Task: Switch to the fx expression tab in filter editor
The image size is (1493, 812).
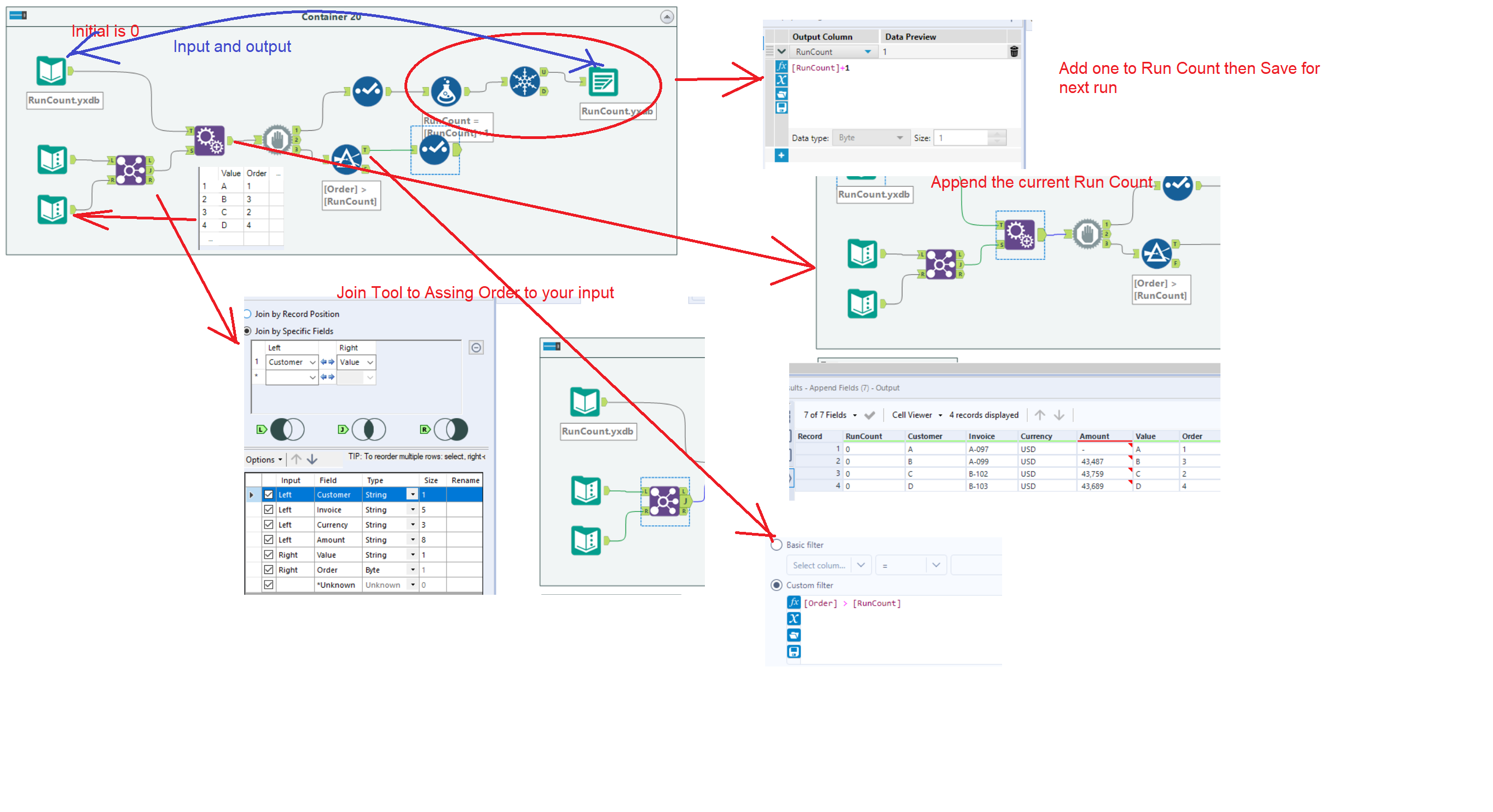Action: (794, 603)
